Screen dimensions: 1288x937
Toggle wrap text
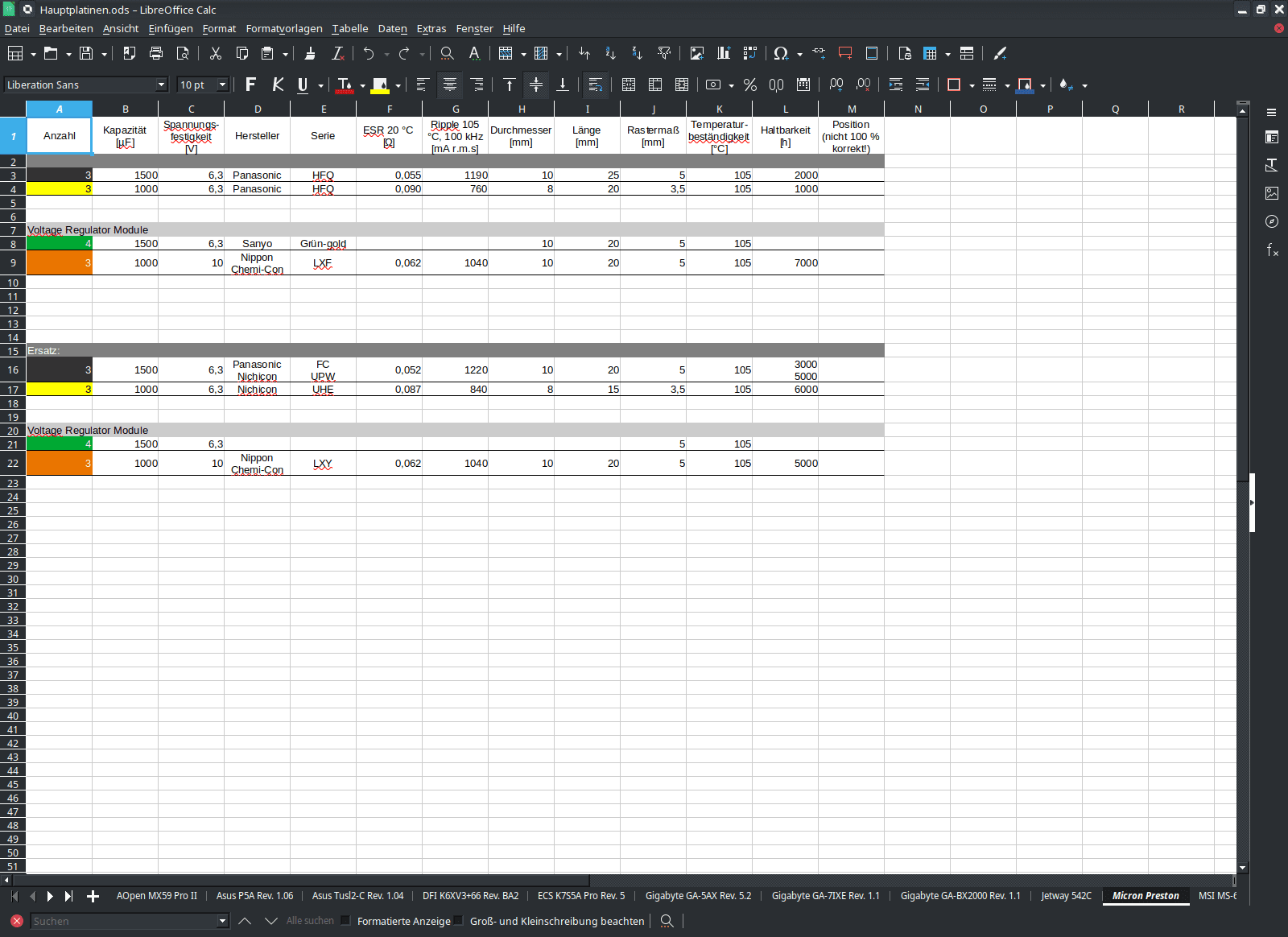(x=596, y=85)
